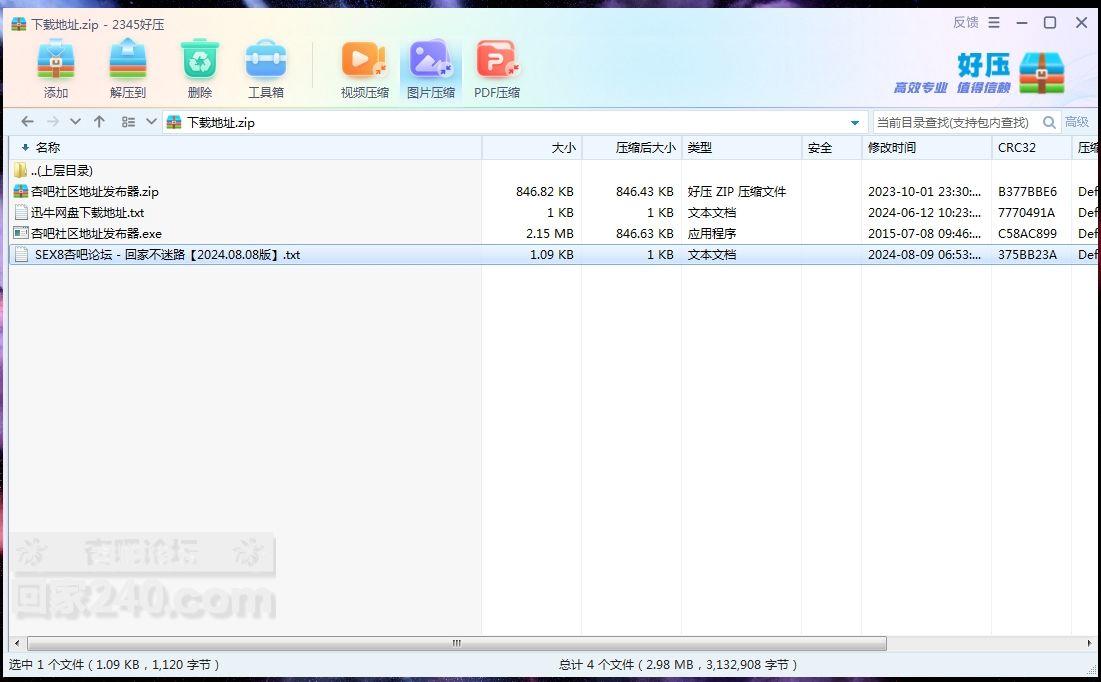
Task: Click the 总计 4 个文件 status text
Action: (x=678, y=664)
